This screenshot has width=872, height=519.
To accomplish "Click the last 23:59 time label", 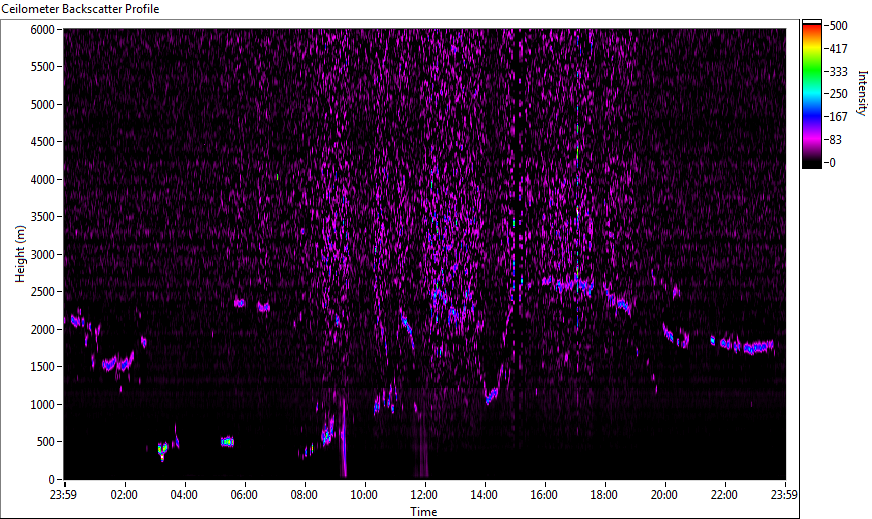I will tap(784, 495).
